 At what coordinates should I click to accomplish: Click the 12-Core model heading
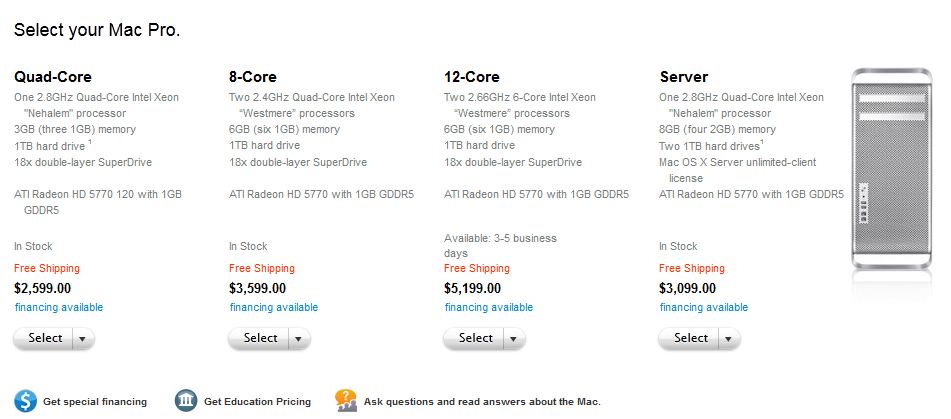(x=472, y=77)
